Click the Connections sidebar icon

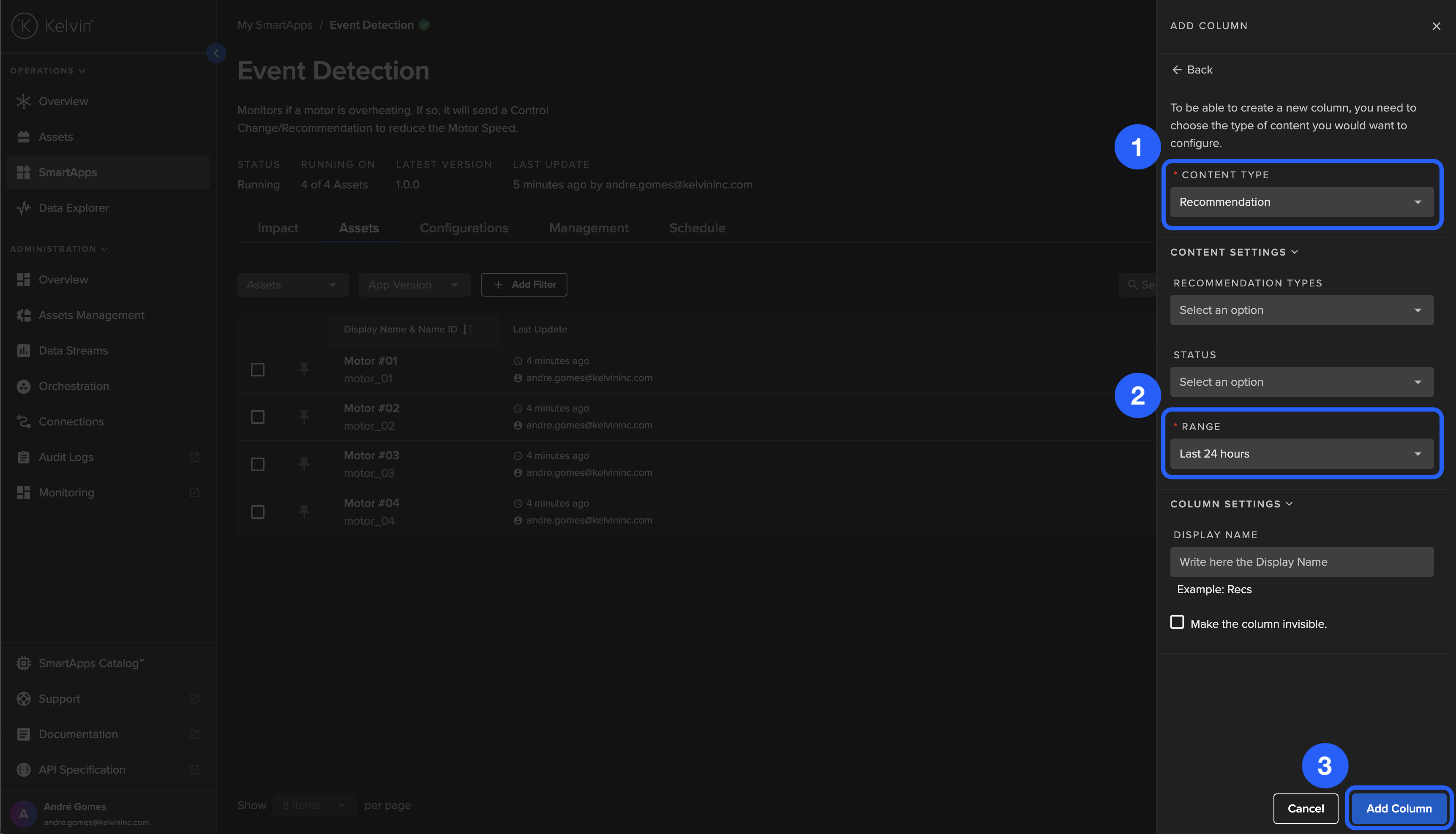(x=24, y=422)
